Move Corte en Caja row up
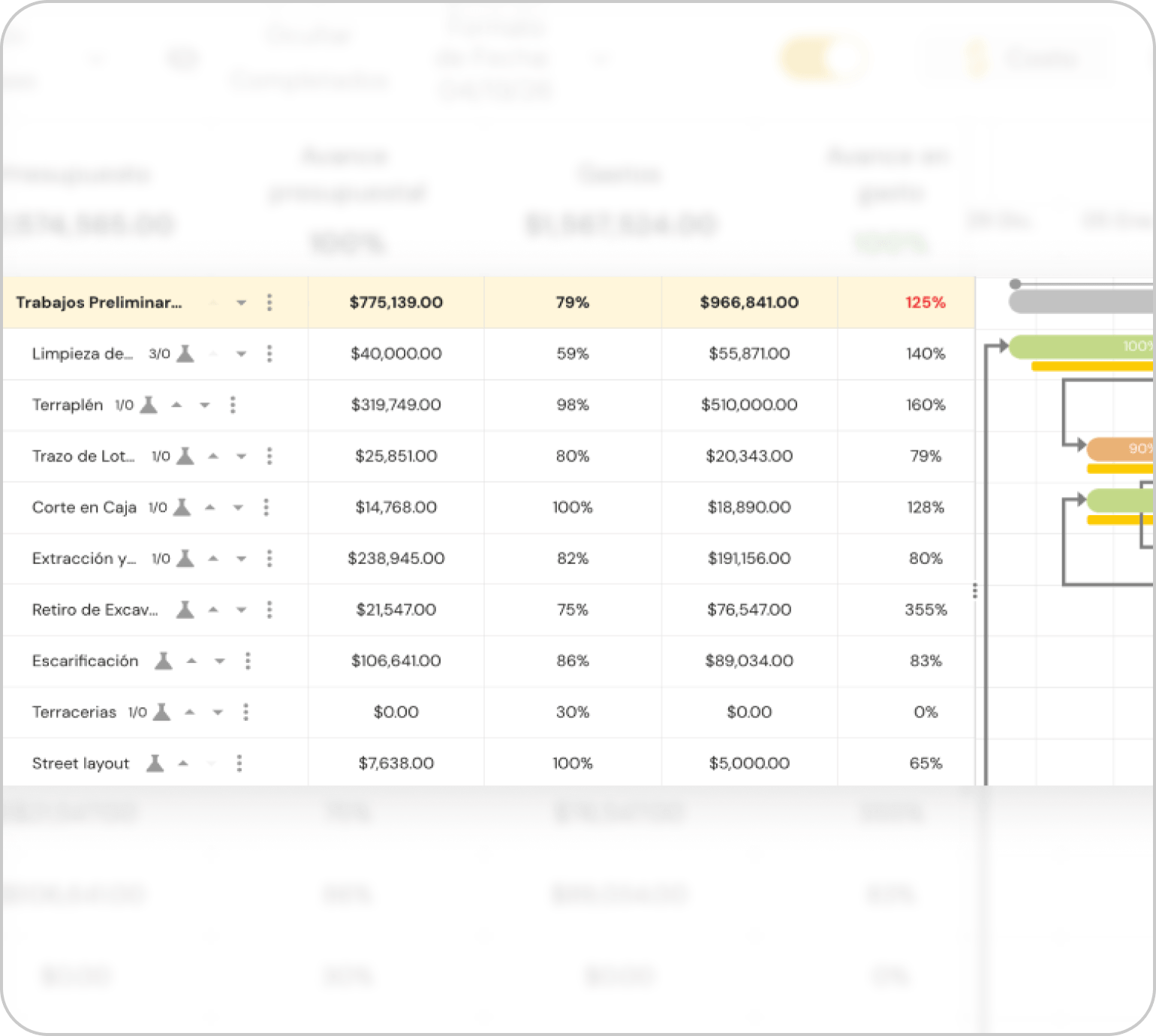1156x1036 pixels. [x=210, y=507]
